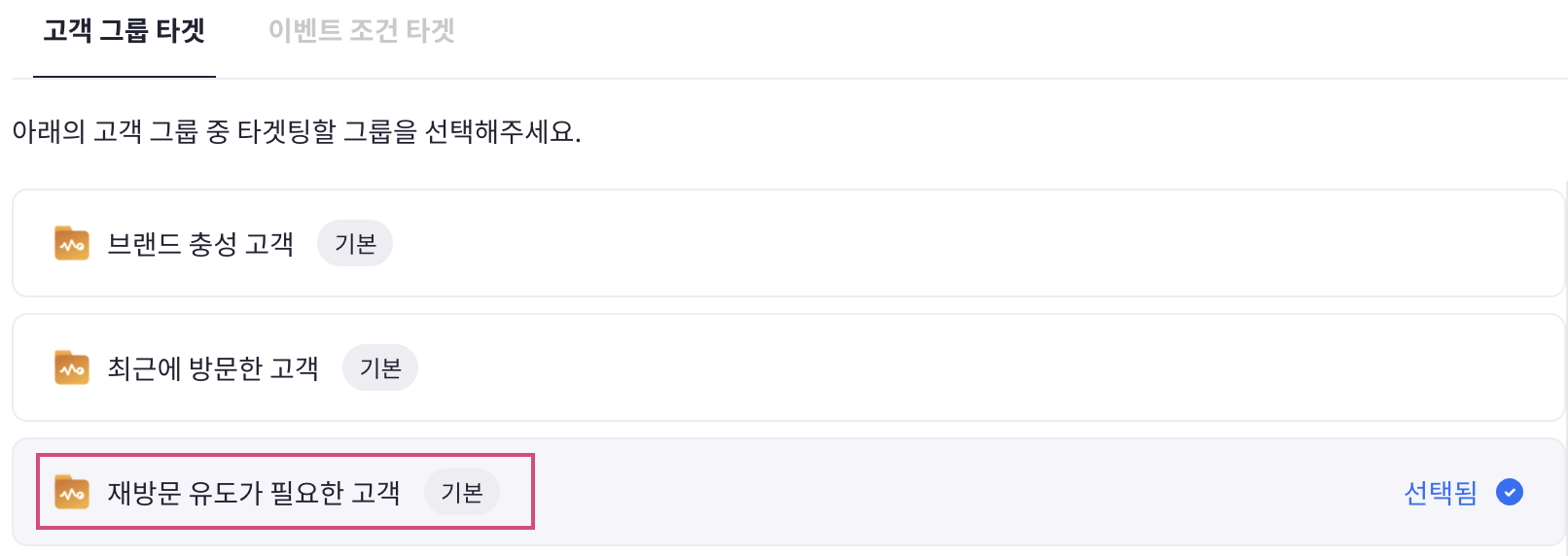Click the folder icon for 재방문 유도가 필요한 고객
This screenshot has height=556, width=1568.
[72, 493]
